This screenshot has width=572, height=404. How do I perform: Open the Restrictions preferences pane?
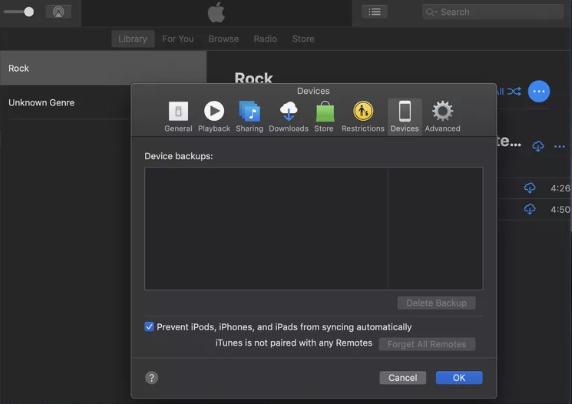[363, 117]
